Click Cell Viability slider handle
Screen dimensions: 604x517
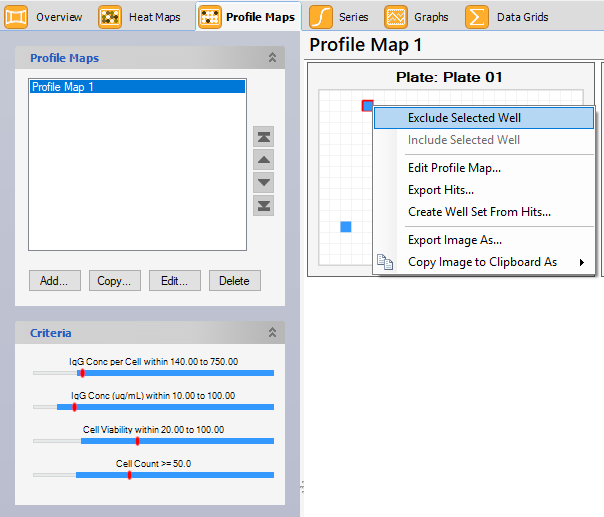coord(138,441)
